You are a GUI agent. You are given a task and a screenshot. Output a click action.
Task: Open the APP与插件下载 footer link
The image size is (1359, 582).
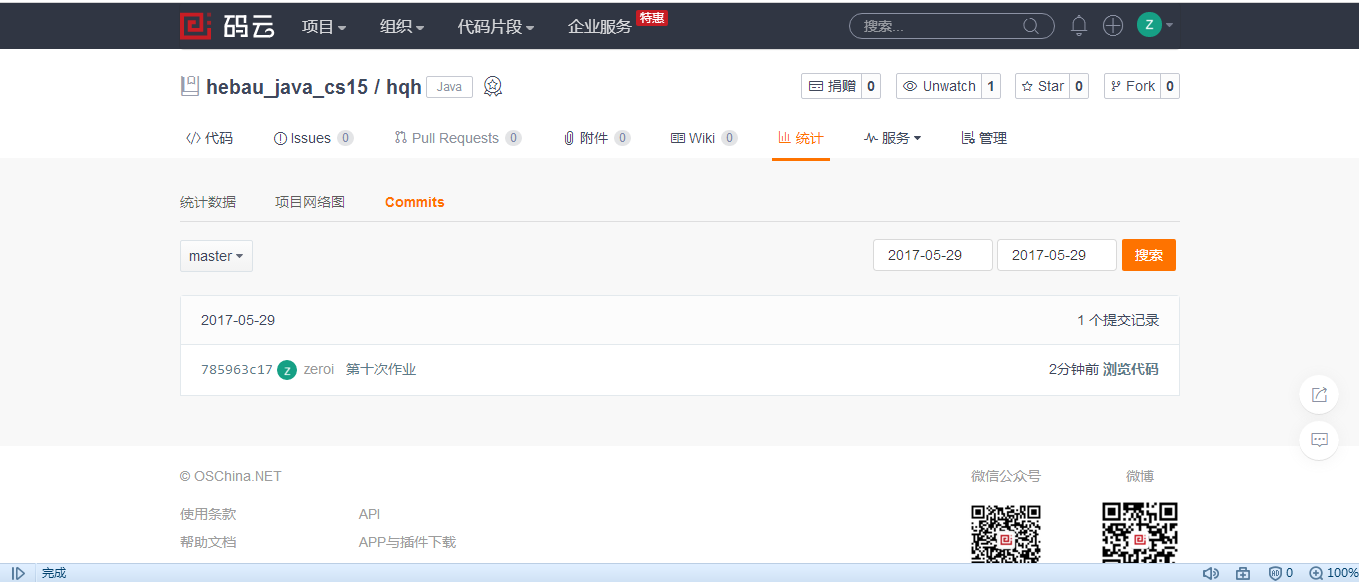[x=407, y=542]
